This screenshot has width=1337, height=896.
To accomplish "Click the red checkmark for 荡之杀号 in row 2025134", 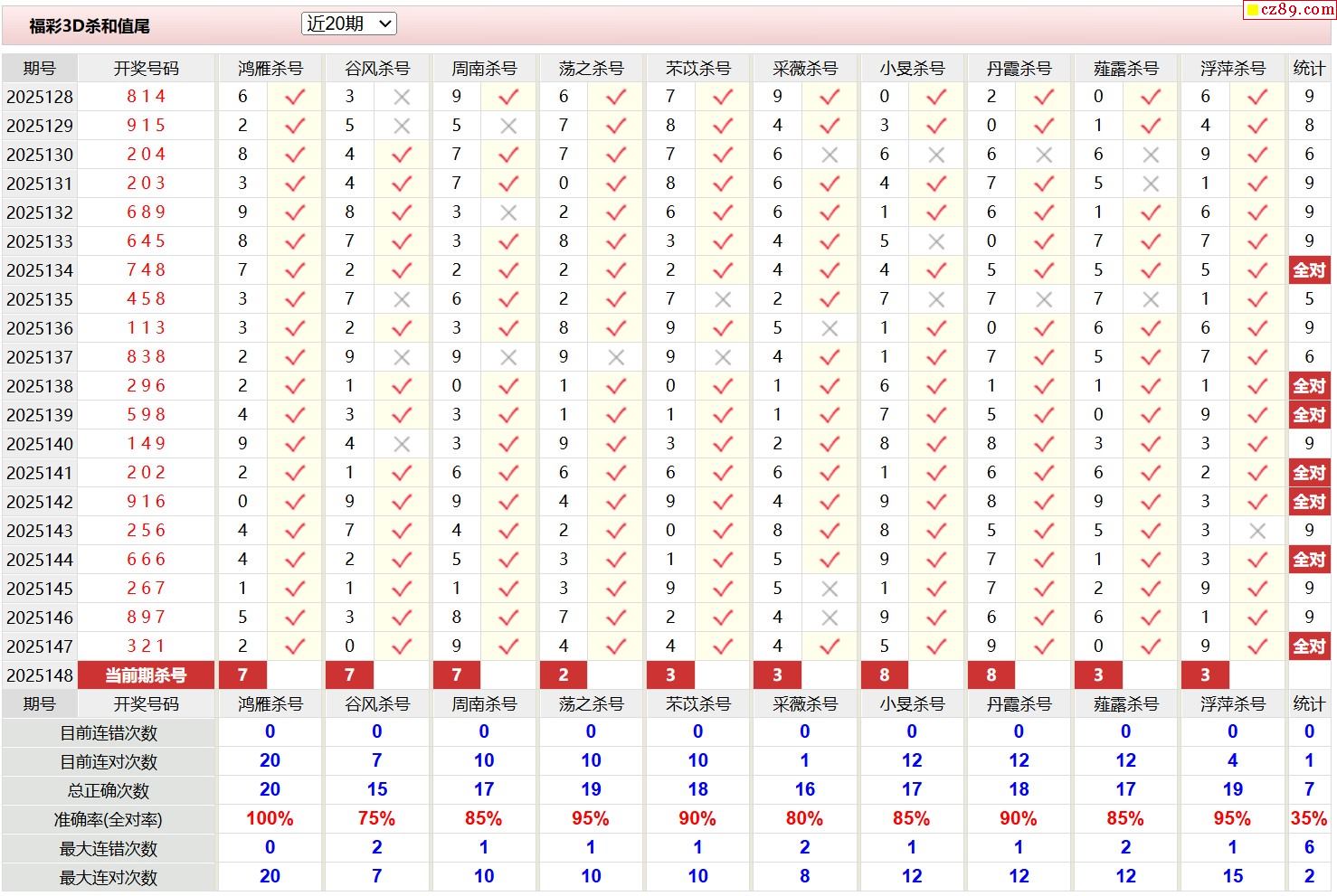I will point(616,270).
